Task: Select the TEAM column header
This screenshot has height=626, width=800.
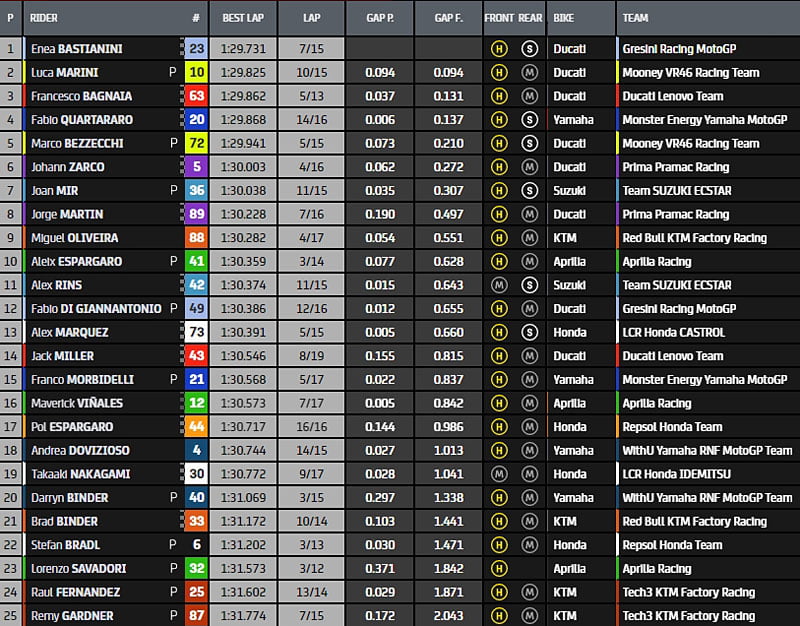Action: pos(635,18)
